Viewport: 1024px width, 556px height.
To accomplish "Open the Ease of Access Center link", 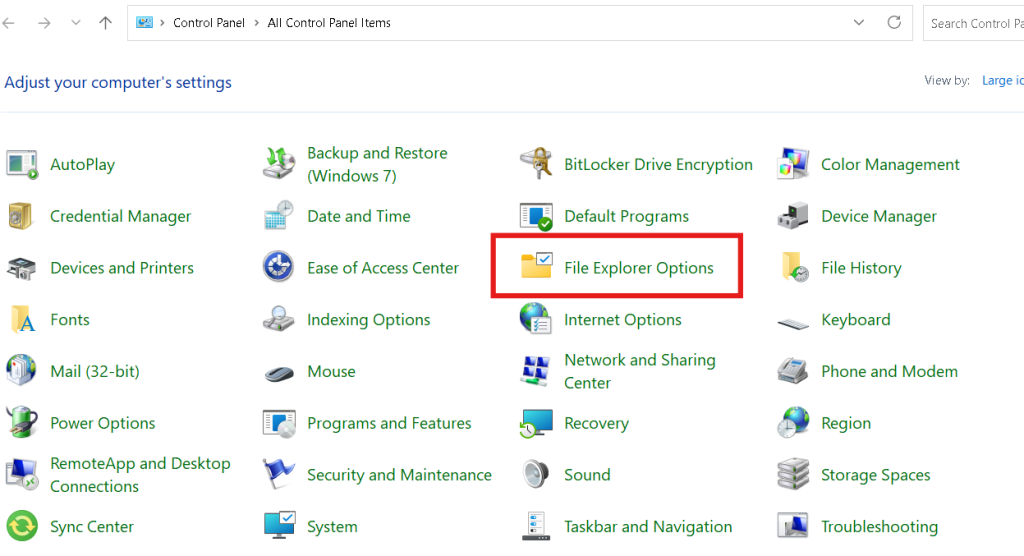I will pyautogui.click(x=383, y=268).
